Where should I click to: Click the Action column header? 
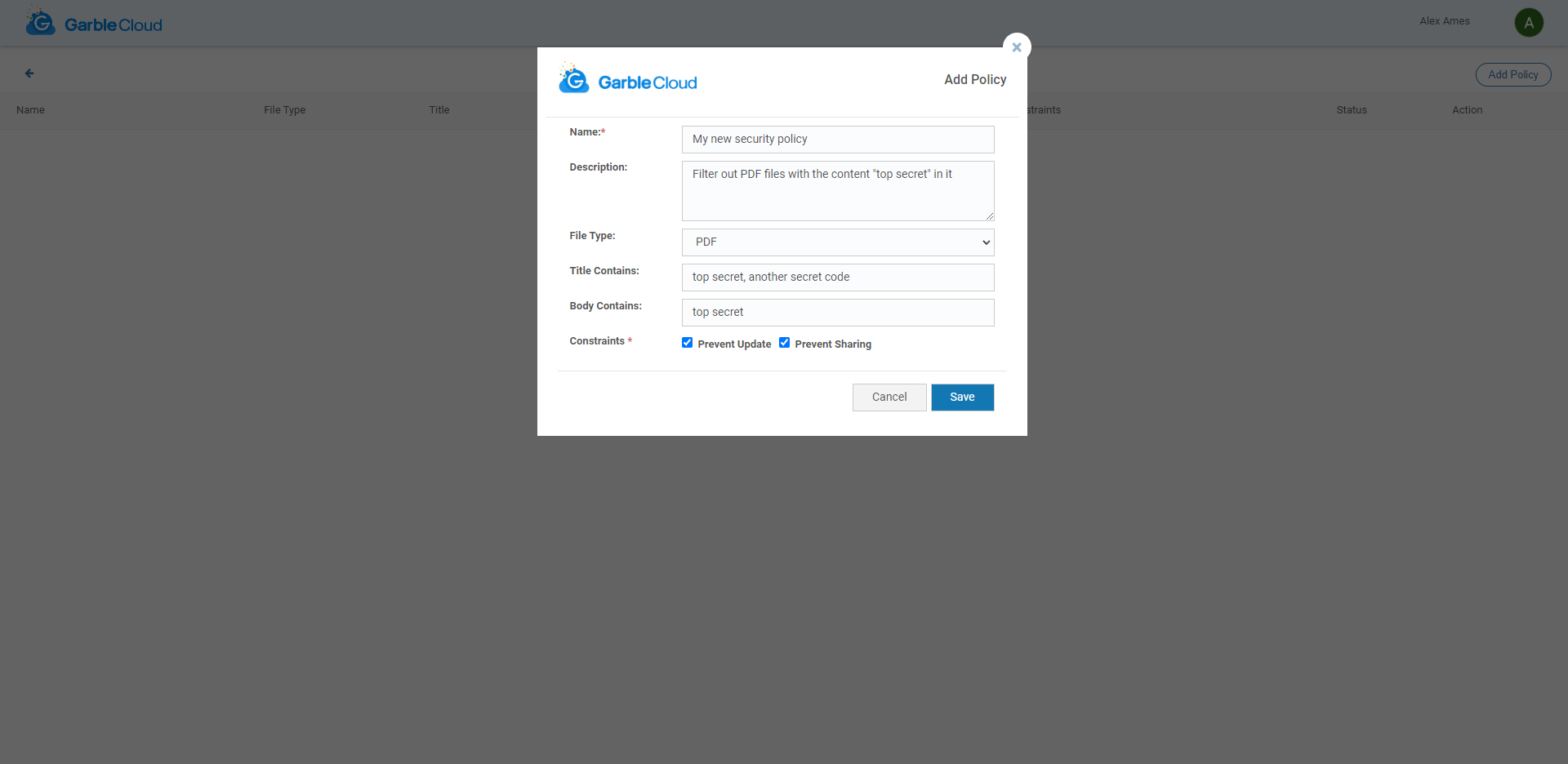coord(1468,110)
